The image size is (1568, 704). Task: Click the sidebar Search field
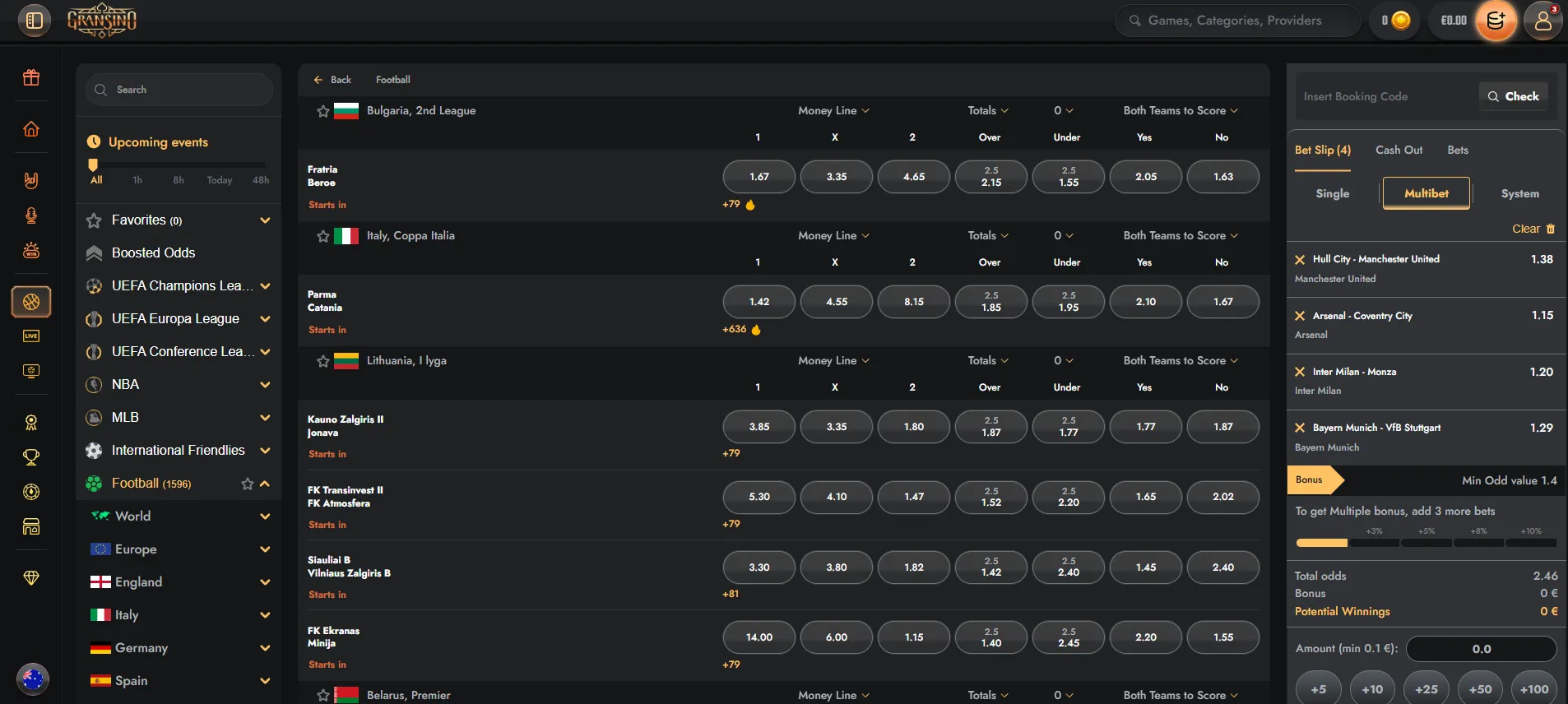[179, 90]
